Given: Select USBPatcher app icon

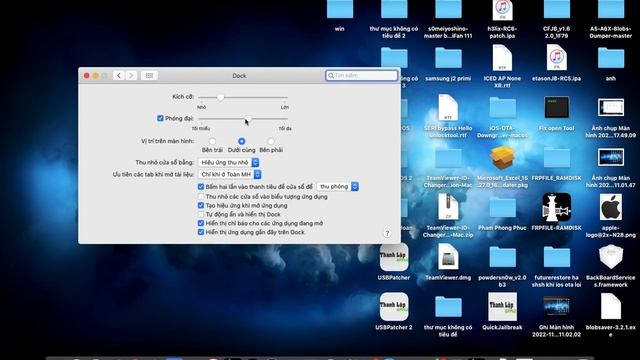Looking at the screenshot, I should [394, 257].
